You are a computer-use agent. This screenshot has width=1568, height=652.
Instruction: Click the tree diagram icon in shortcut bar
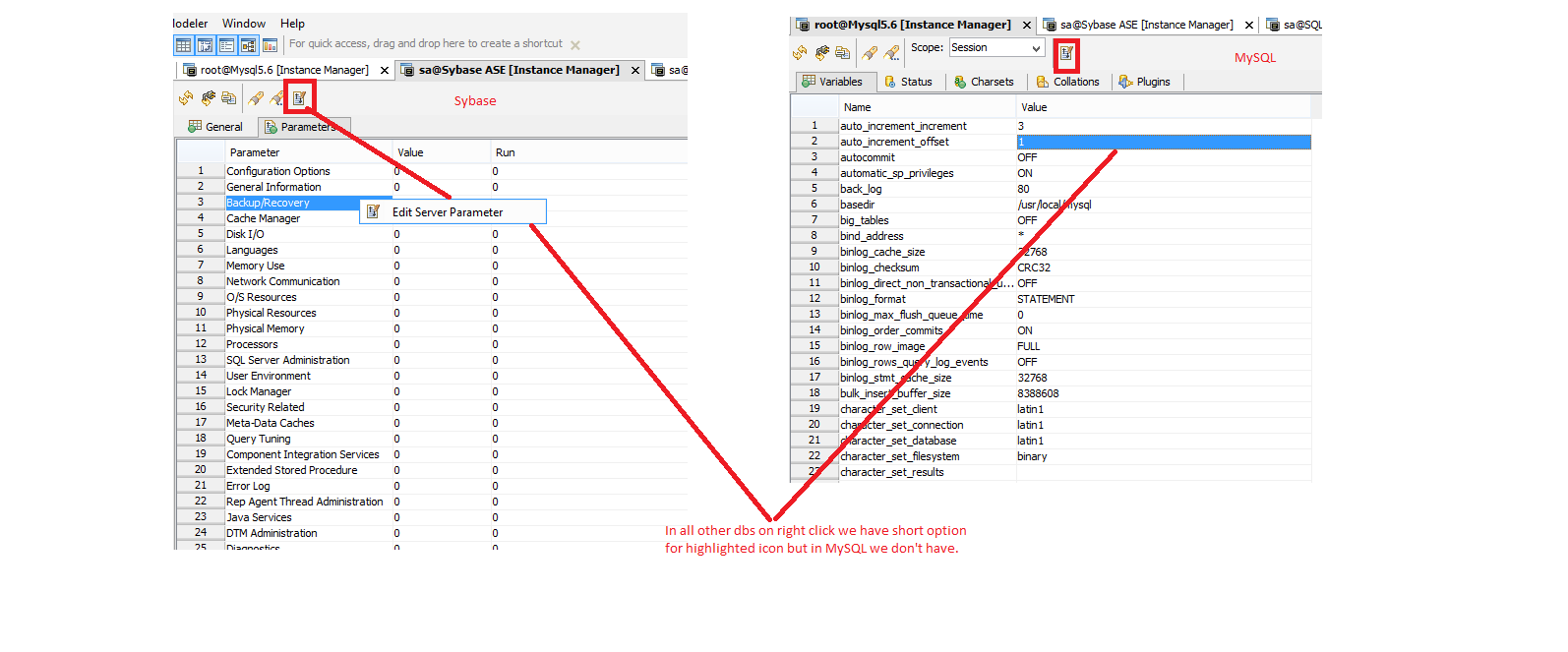pyautogui.click(x=248, y=45)
